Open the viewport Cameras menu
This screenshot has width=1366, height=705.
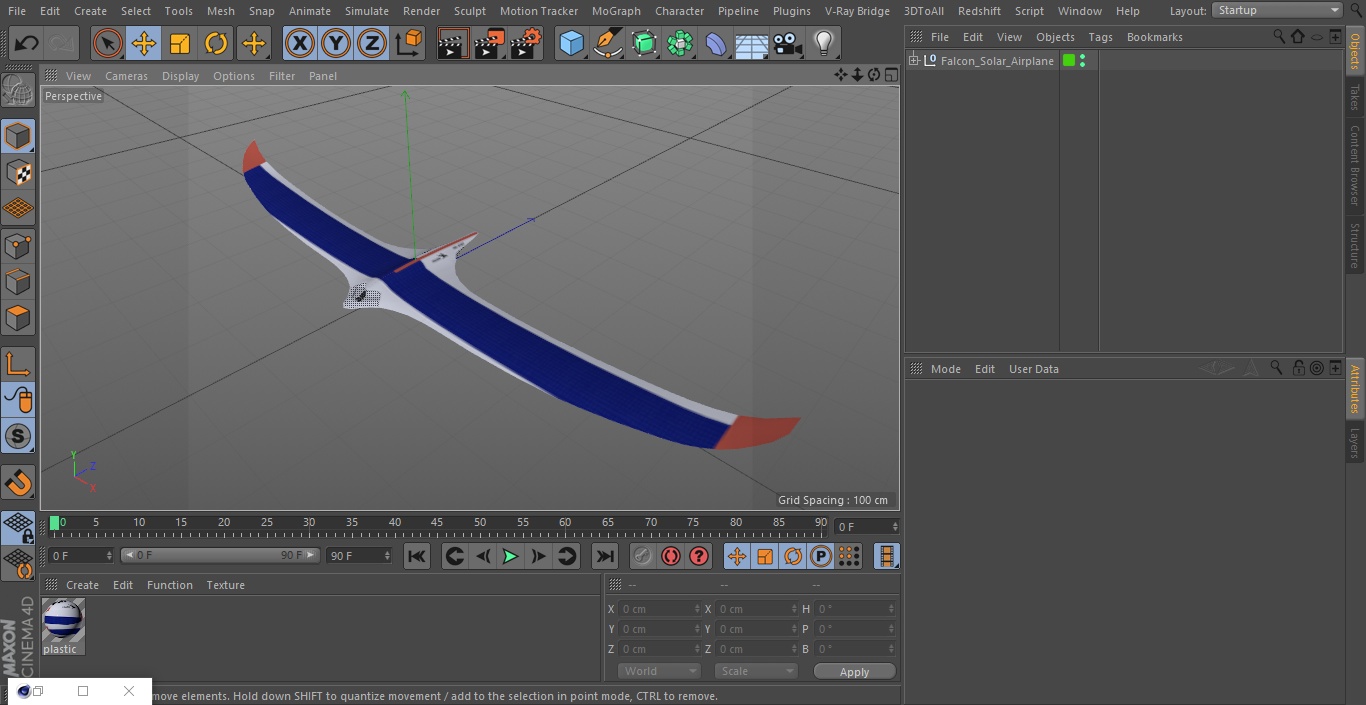click(126, 76)
